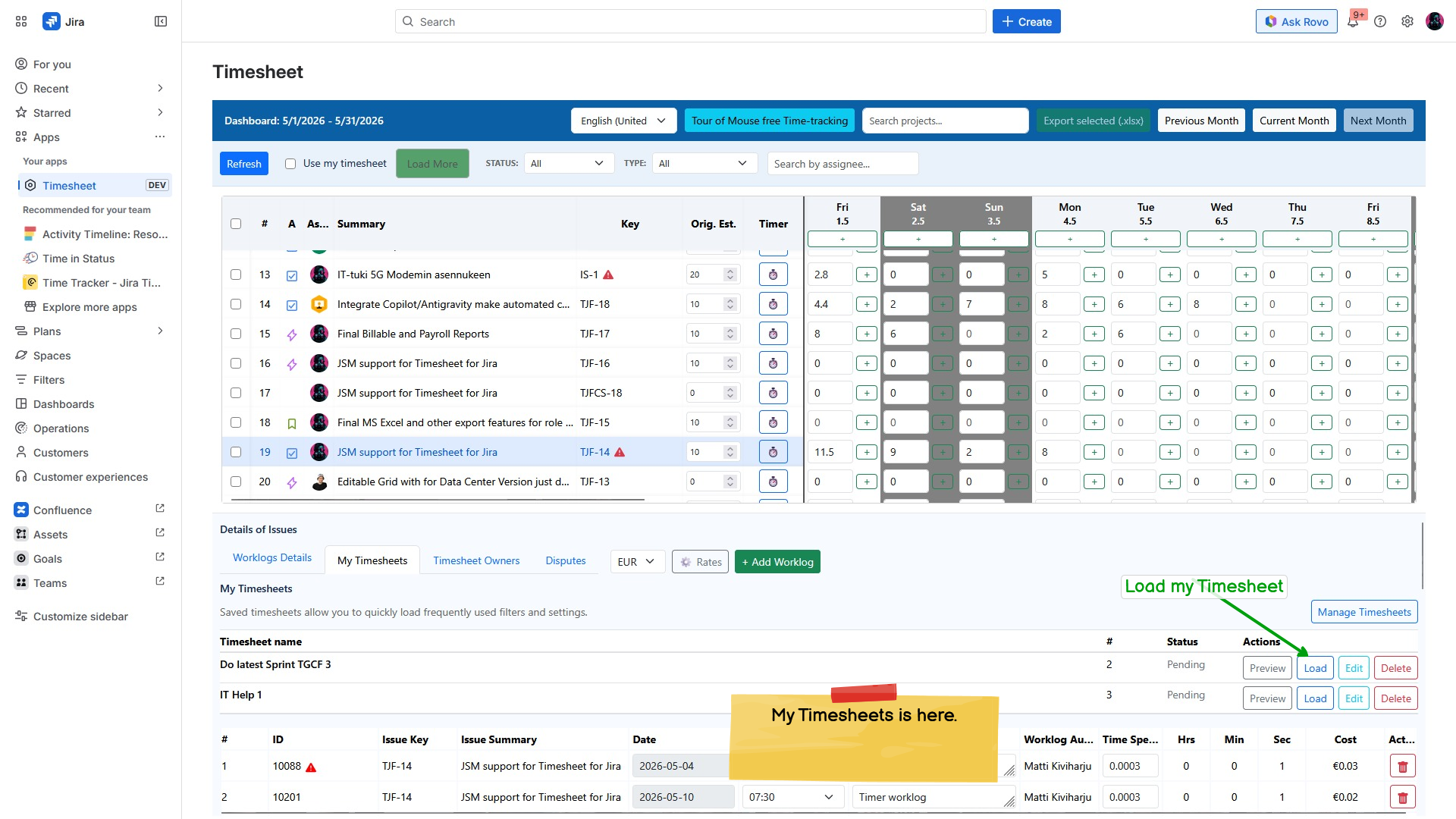Viewport: 1456px width, 819px height.
Task: Enable Use my timesheet checkbox
Action: coord(290,164)
